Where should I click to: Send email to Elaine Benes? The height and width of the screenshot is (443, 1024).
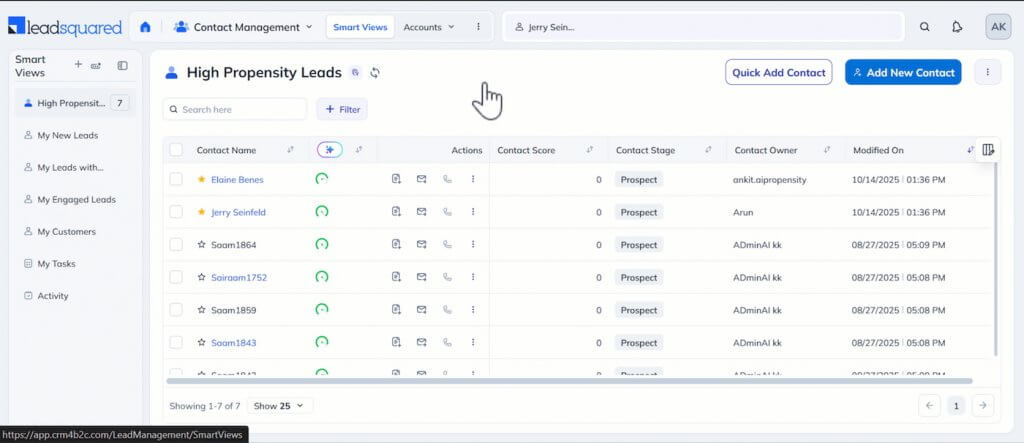pos(421,179)
